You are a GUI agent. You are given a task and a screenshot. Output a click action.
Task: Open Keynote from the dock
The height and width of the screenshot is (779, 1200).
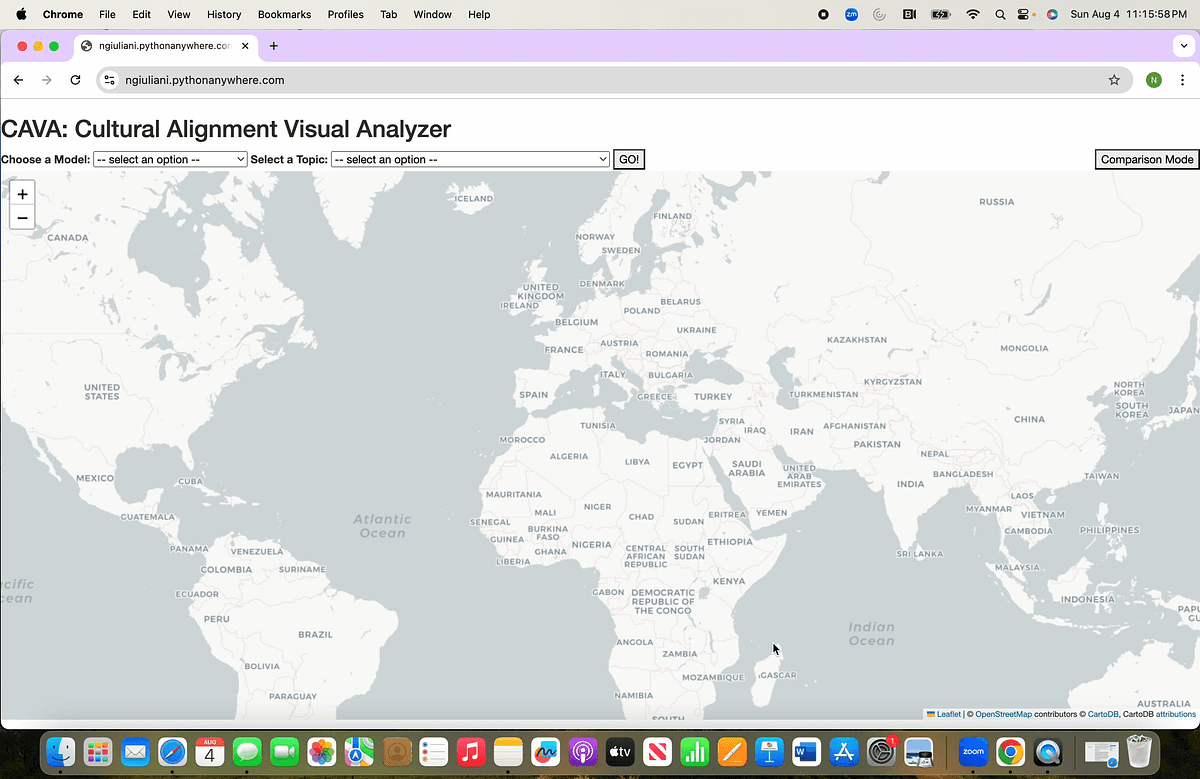769,751
